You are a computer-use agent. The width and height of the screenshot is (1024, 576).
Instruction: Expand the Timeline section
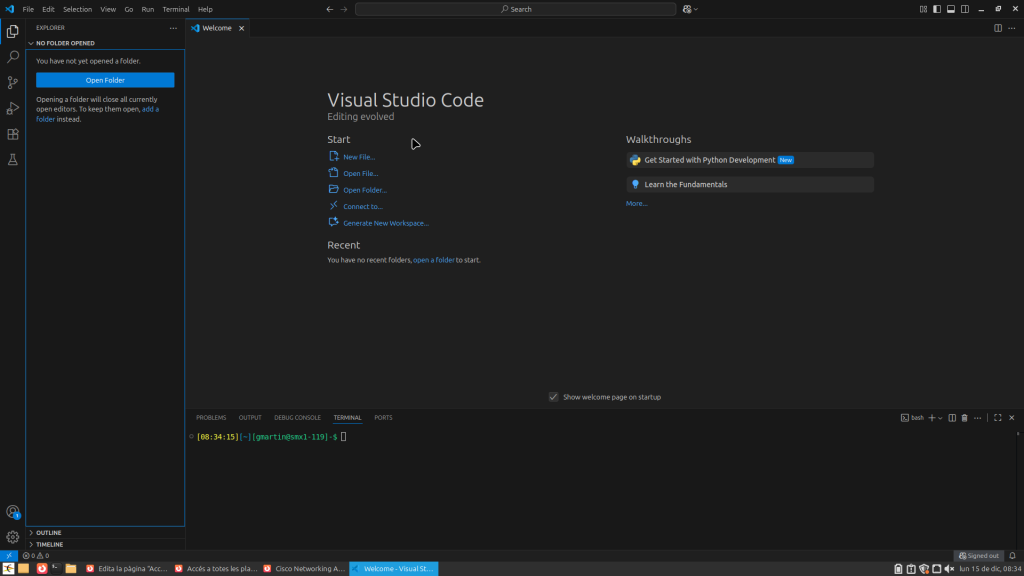(x=49, y=544)
